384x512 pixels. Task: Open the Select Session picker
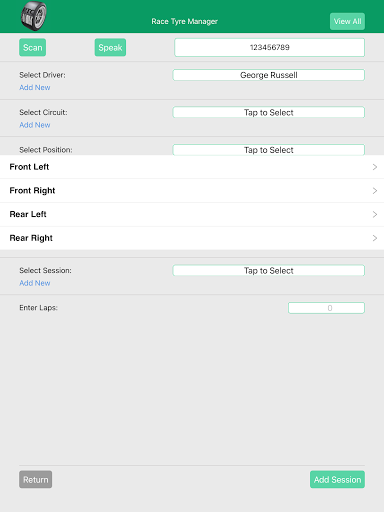click(x=269, y=270)
